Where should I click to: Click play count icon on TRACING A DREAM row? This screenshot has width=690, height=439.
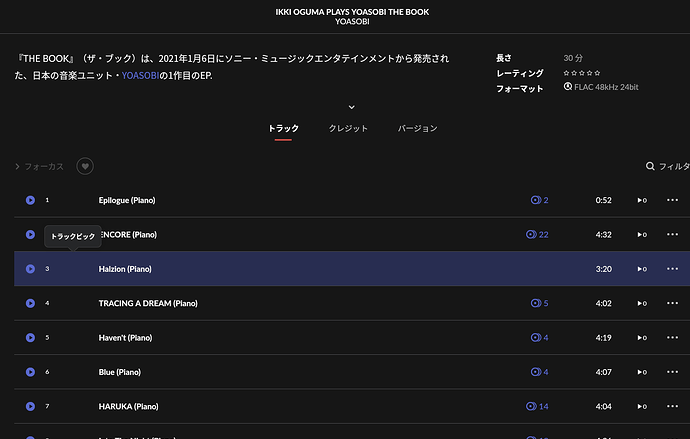pyautogui.click(x=642, y=303)
